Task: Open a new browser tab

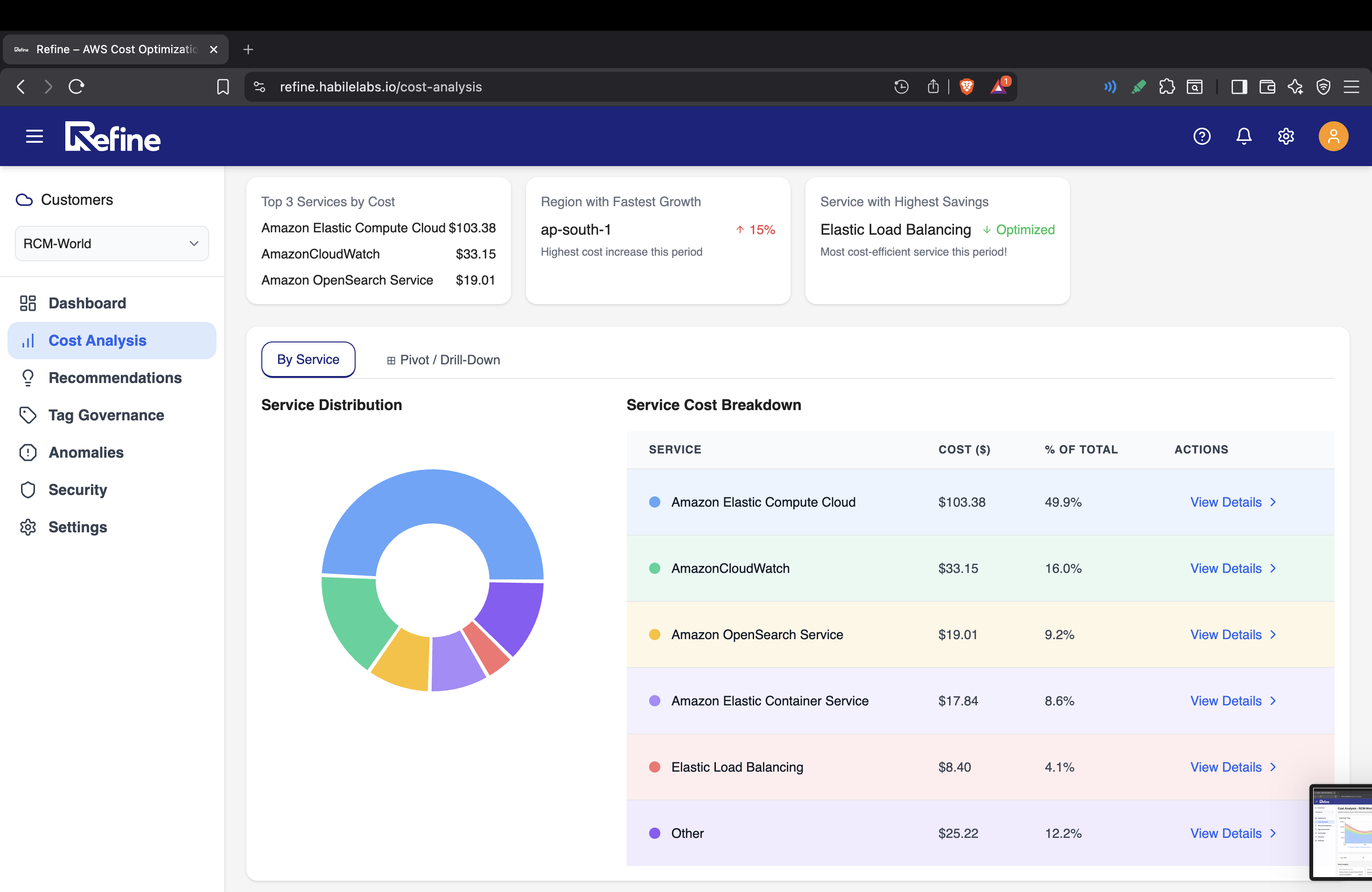Action: point(248,49)
